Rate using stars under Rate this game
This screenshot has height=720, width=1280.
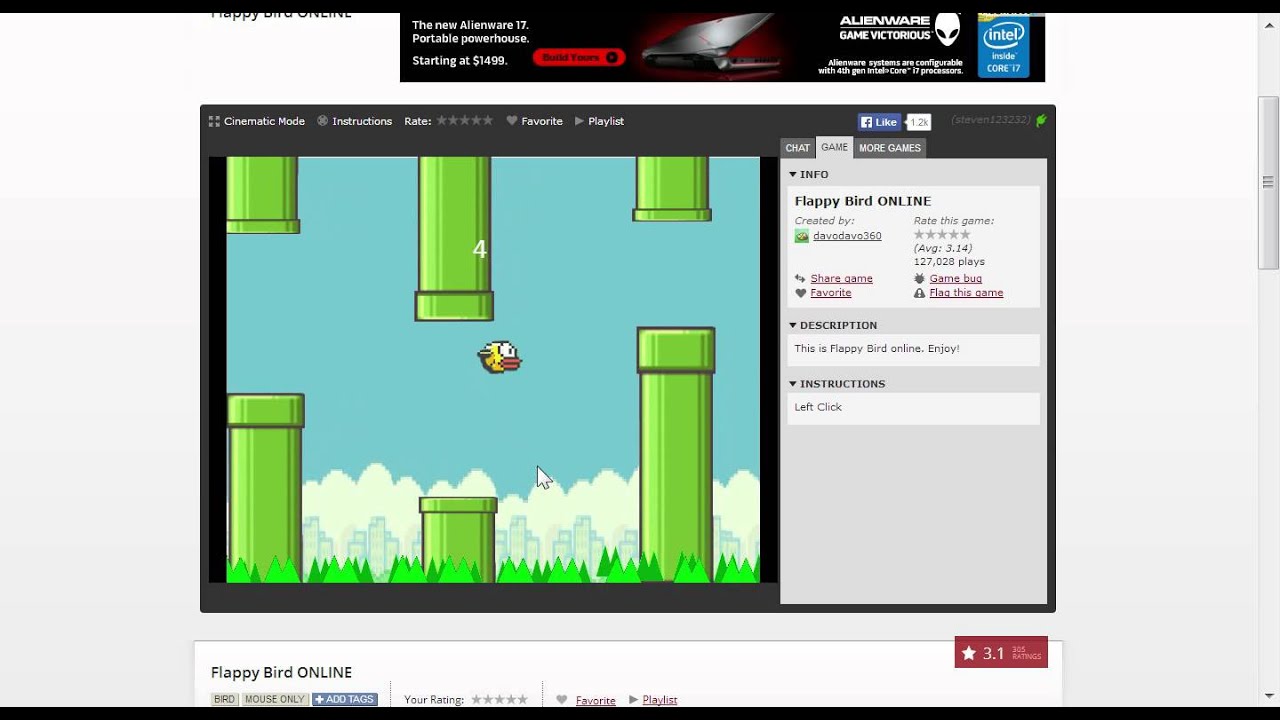click(942, 235)
